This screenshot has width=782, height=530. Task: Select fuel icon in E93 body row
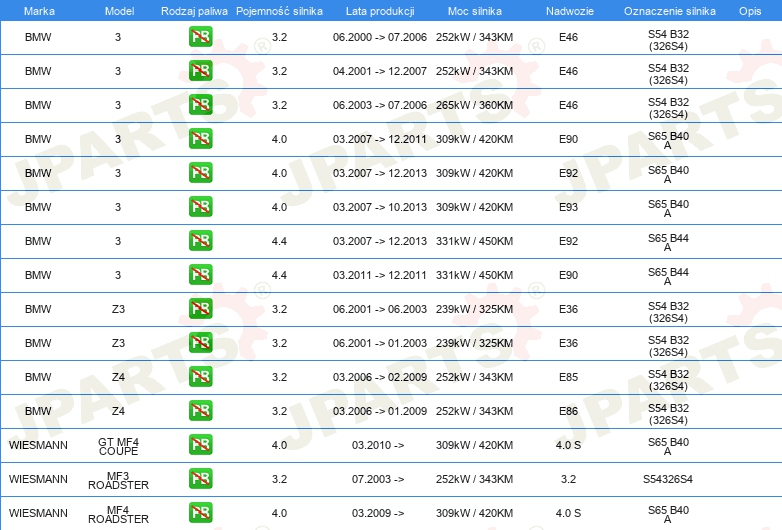point(200,207)
